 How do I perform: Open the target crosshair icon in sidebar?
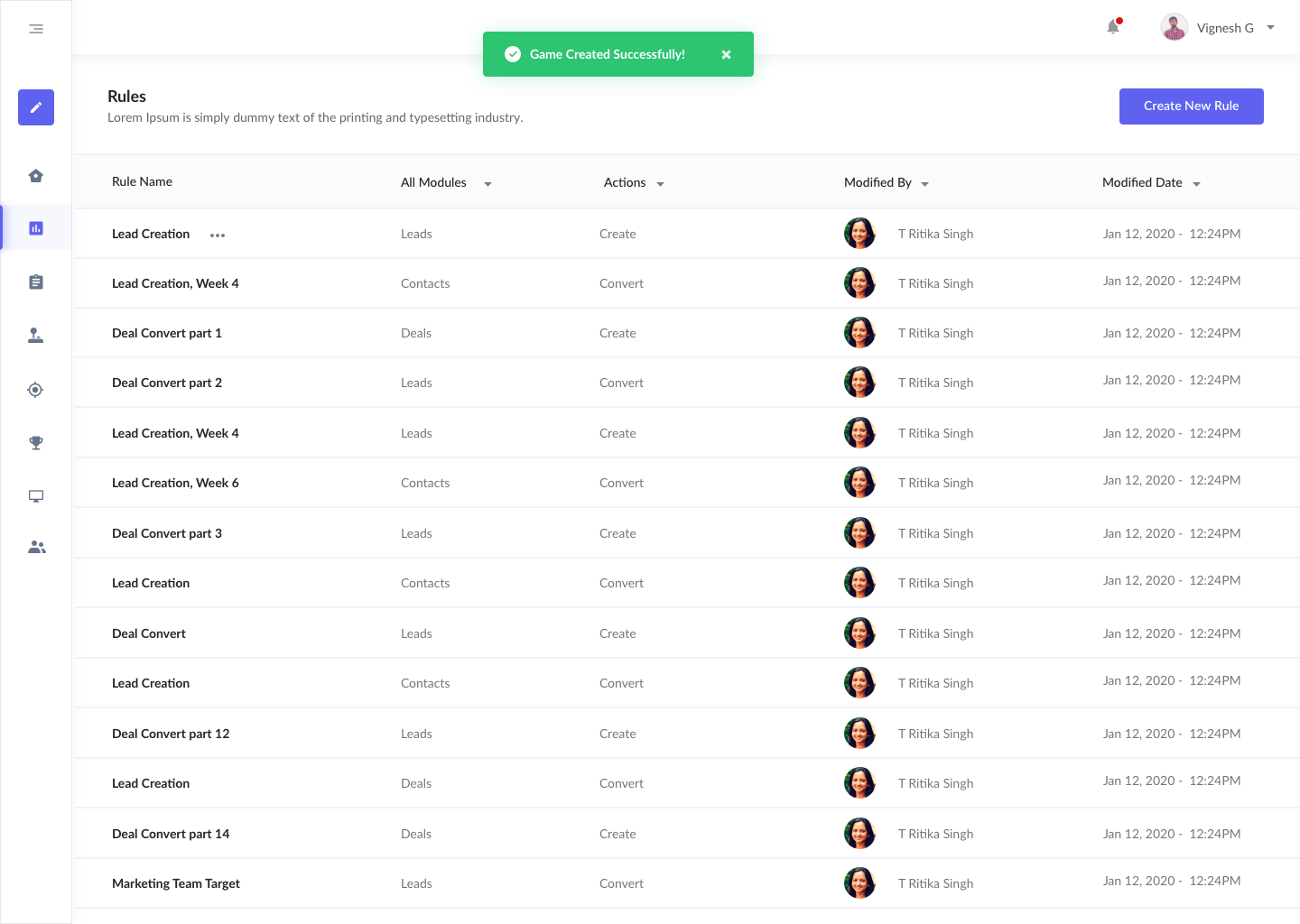pyautogui.click(x=35, y=390)
